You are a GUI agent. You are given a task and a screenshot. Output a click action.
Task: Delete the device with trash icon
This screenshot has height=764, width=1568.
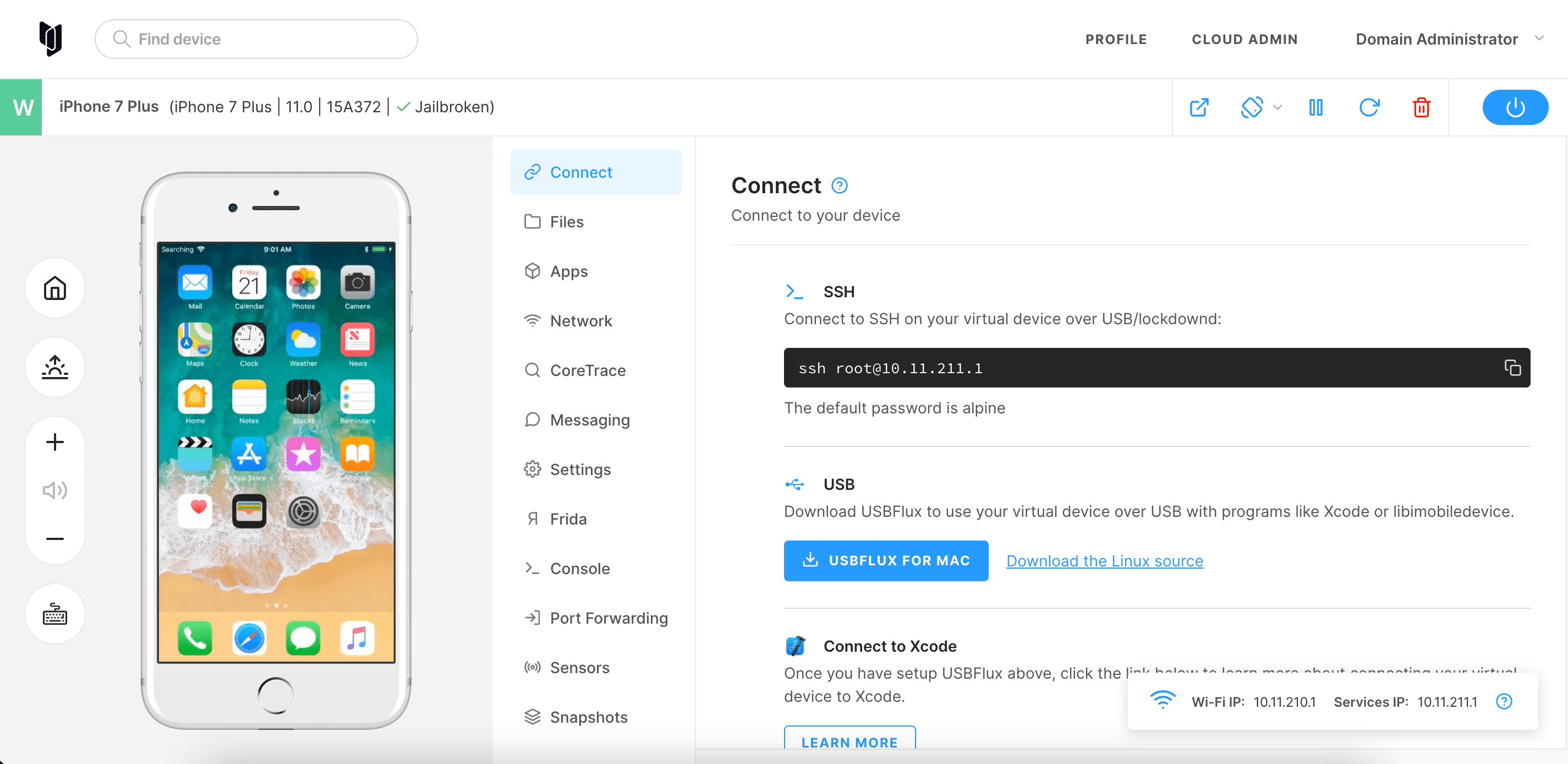(1421, 108)
